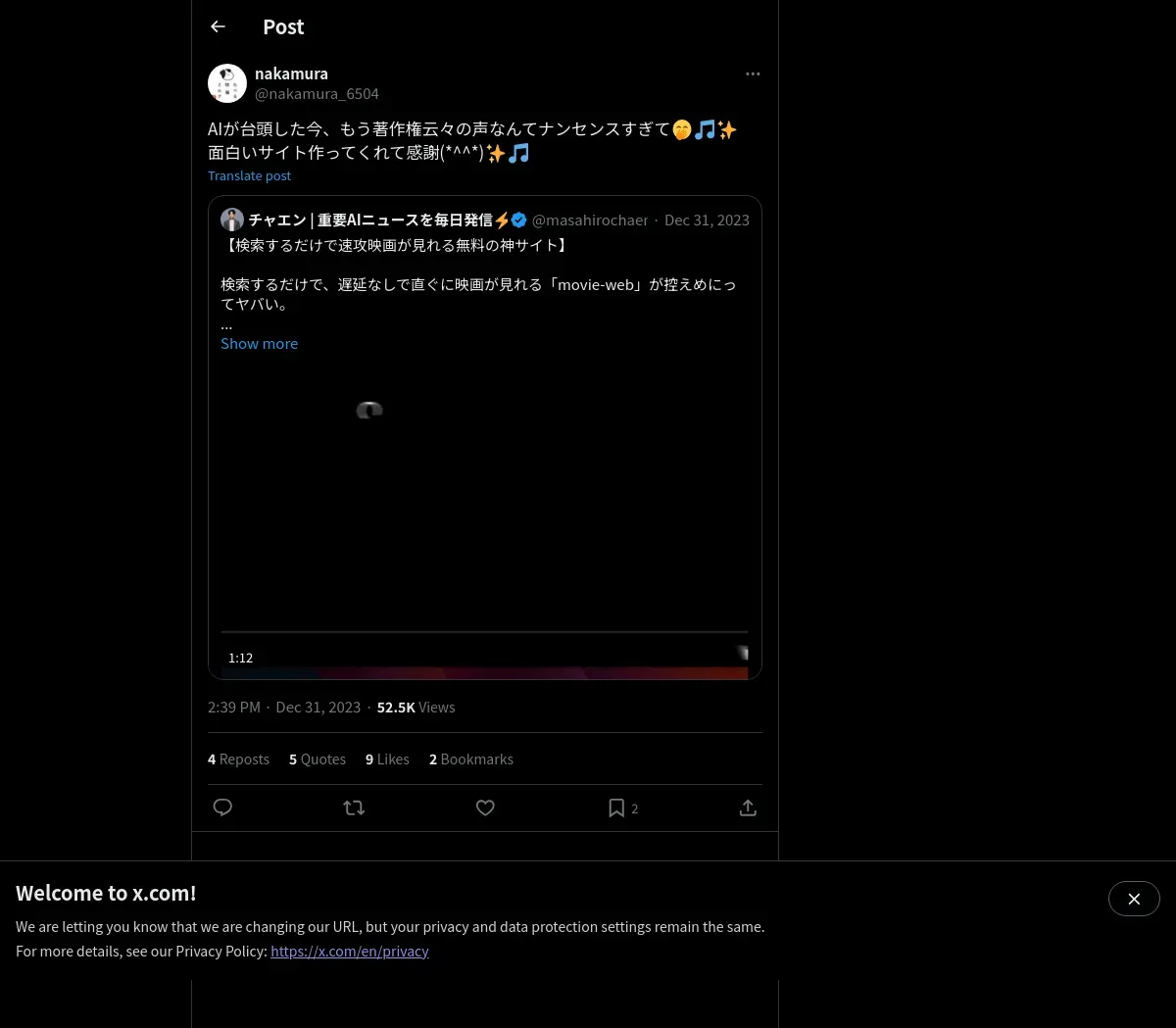Expand quoted post with Show more
This screenshot has width=1176, height=1028.
tap(259, 343)
